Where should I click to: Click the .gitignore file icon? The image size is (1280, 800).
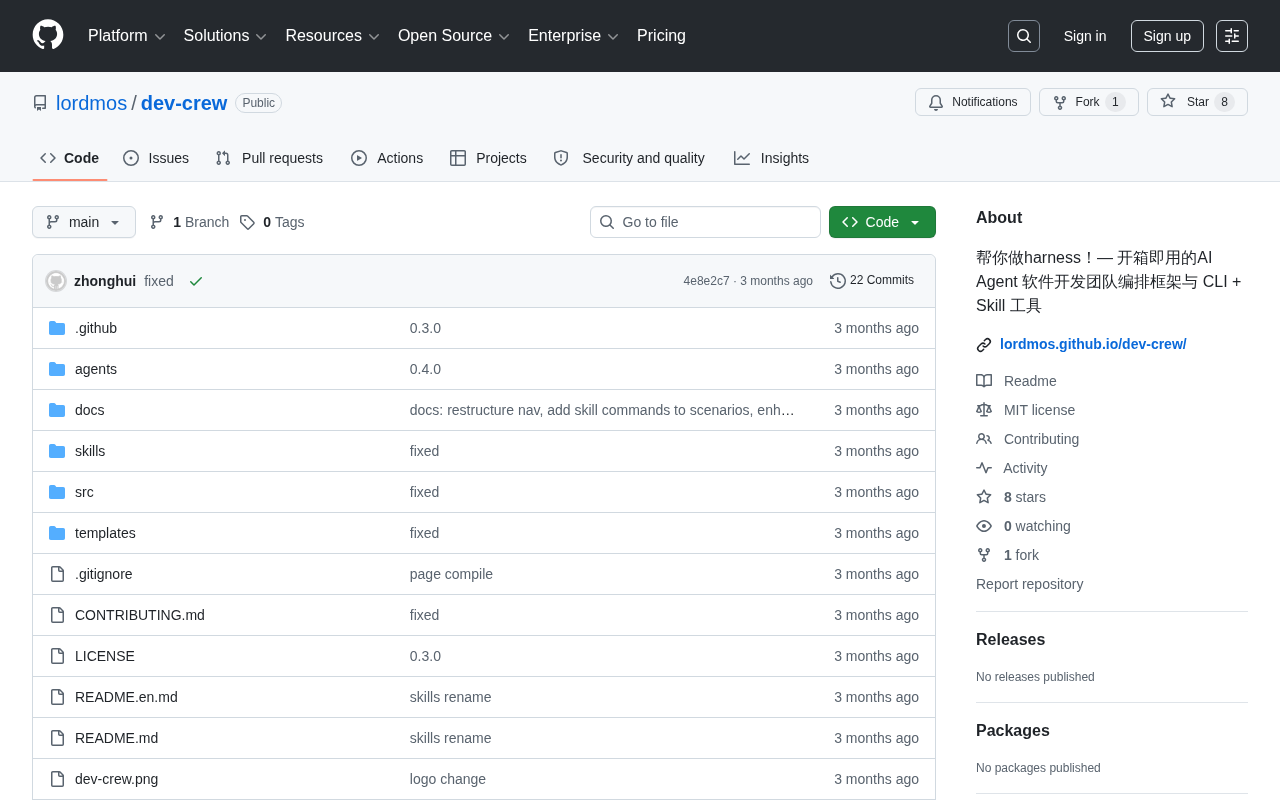(x=57, y=574)
